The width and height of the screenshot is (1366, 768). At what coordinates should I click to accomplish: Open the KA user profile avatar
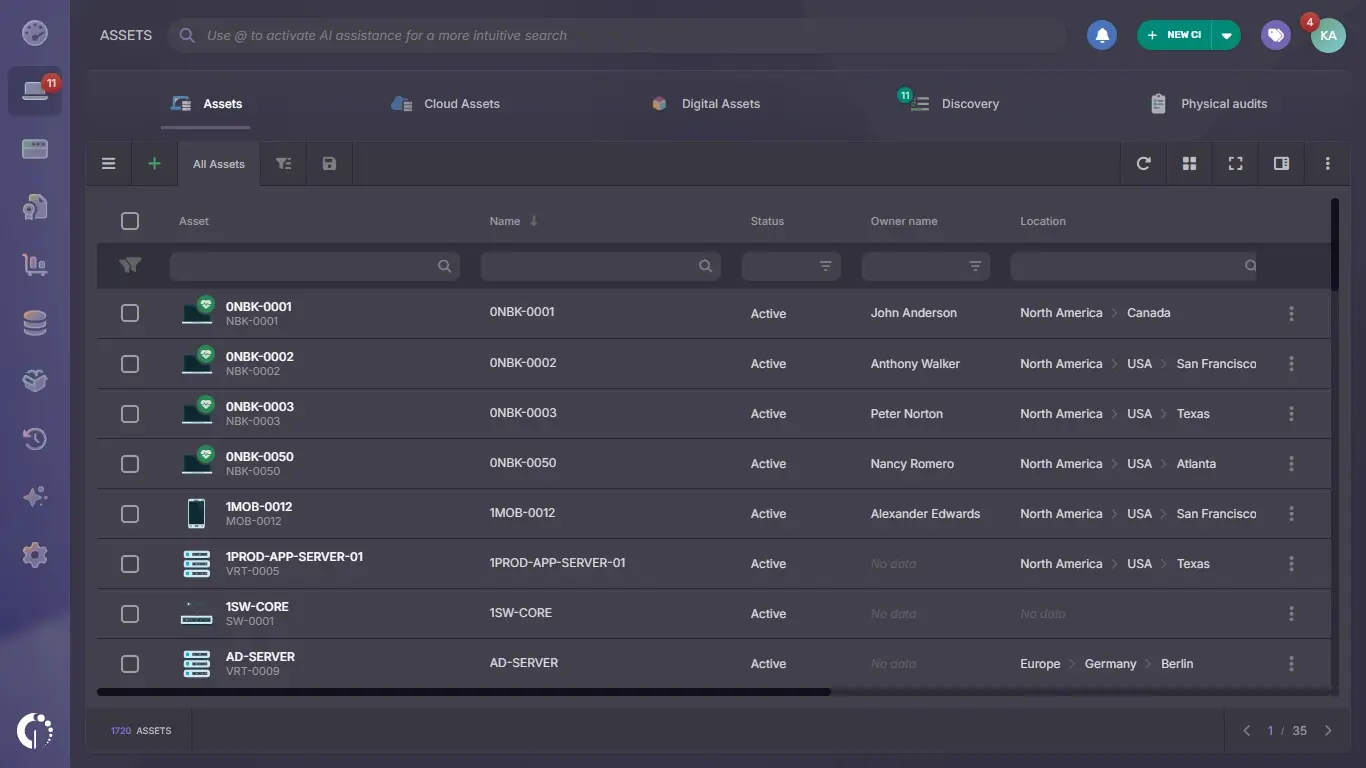[1328, 35]
